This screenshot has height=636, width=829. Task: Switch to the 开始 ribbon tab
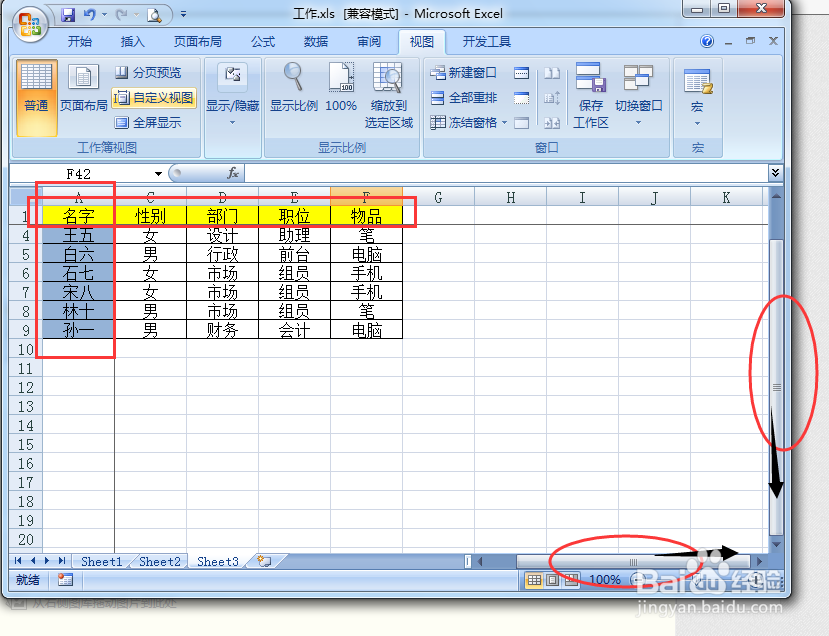pyautogui.click(x=79, y=42)
